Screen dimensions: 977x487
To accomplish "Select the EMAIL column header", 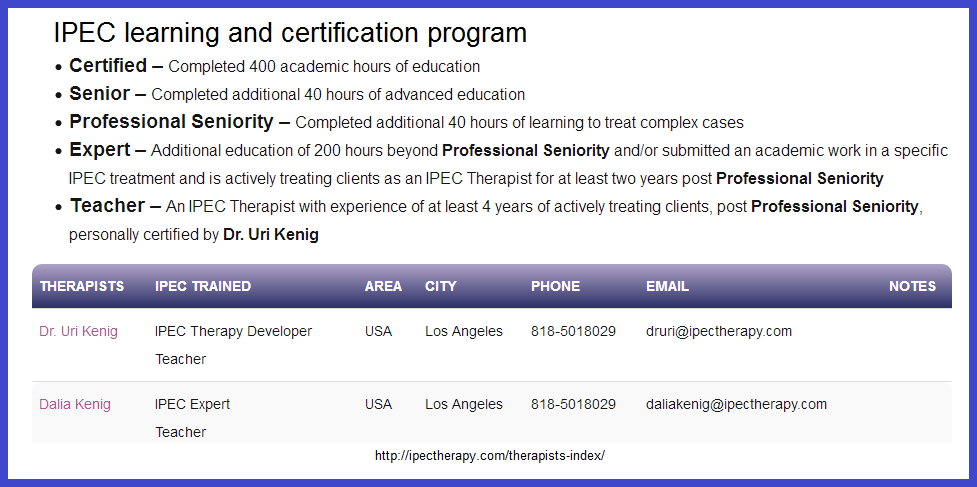I will pos(667,286).
